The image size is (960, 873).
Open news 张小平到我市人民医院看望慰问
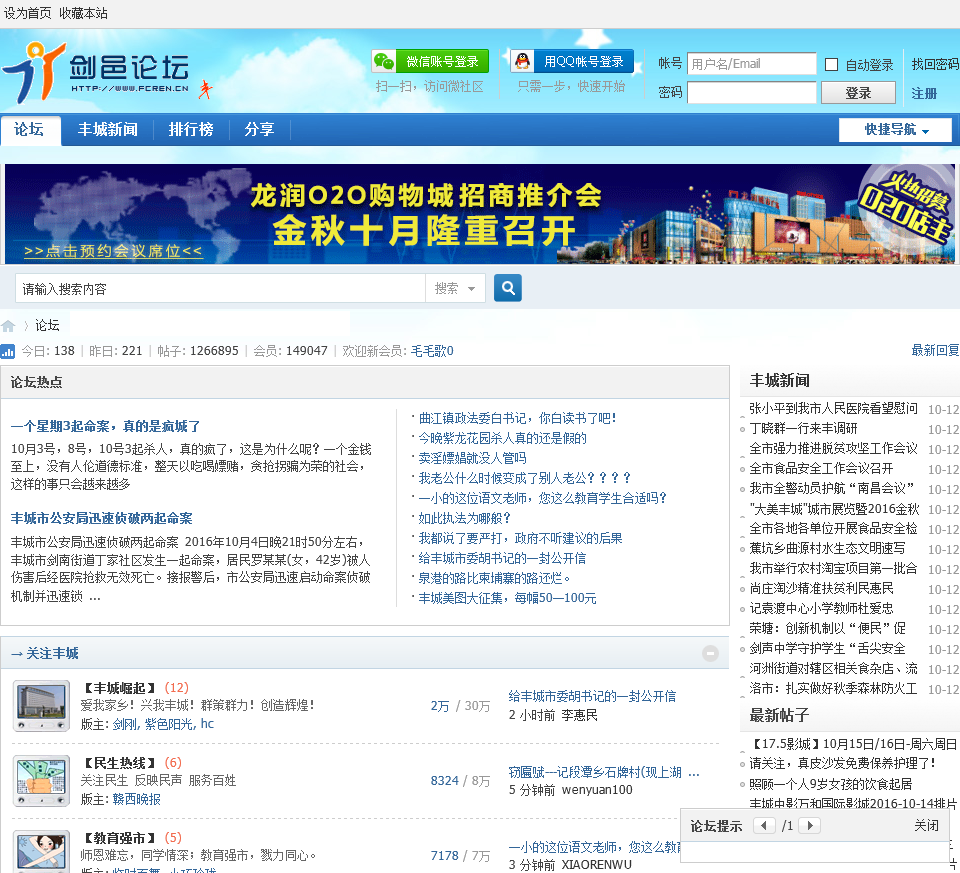click(x=833, y=408)
